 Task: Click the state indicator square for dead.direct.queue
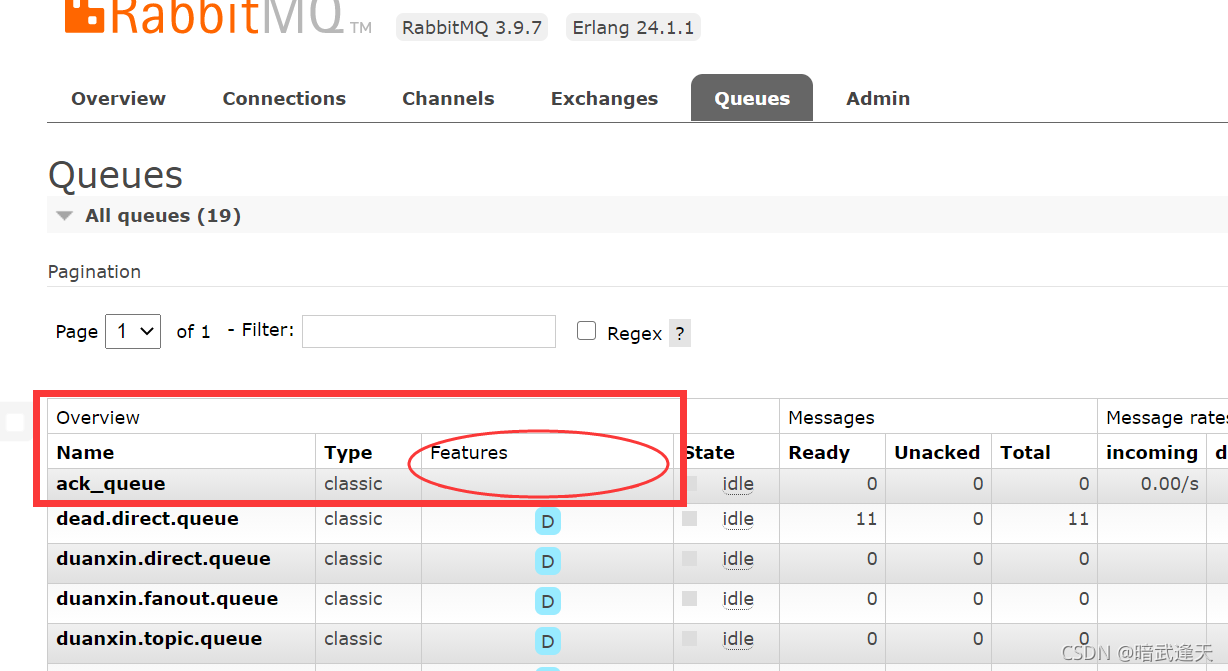pyautogui.click(x=690, y=519)
